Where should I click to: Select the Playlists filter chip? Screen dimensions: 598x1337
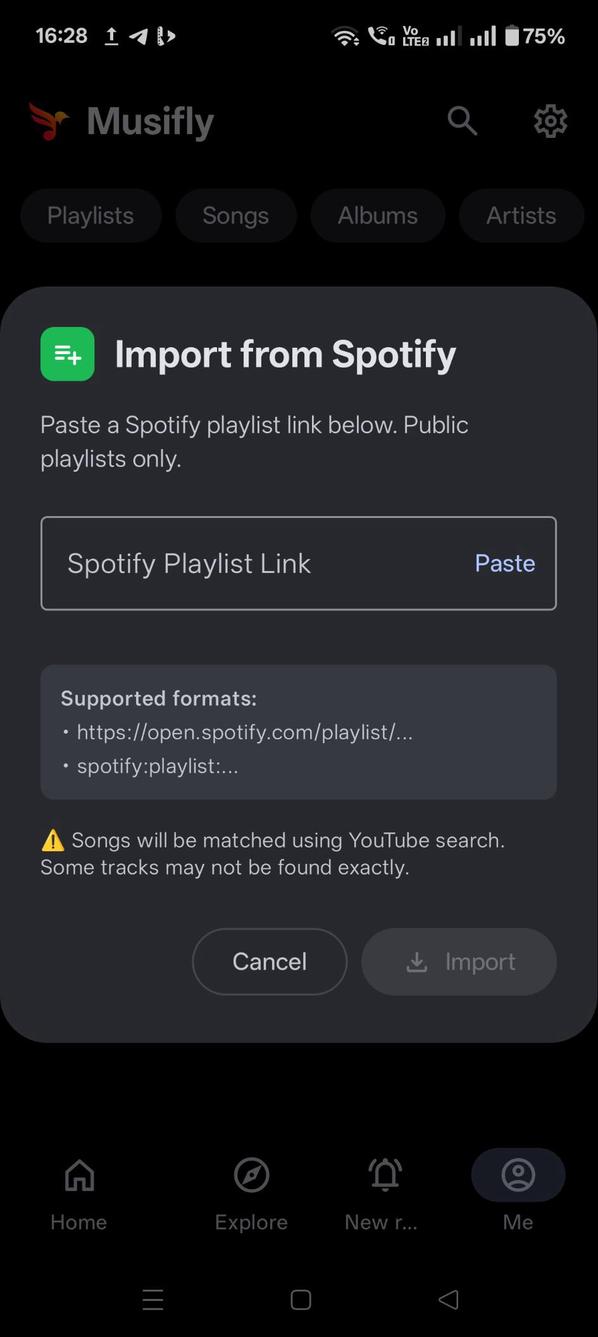90,215
